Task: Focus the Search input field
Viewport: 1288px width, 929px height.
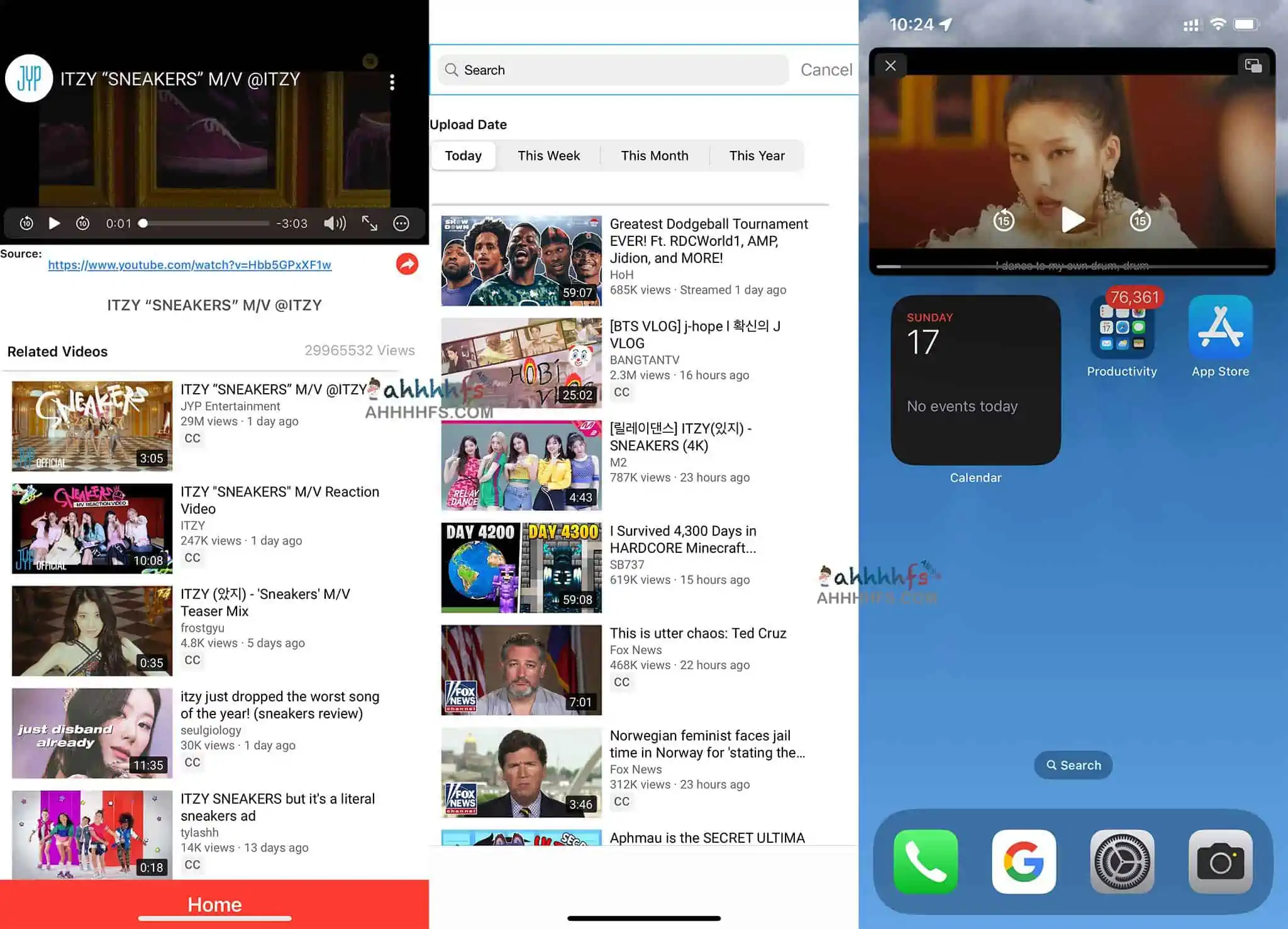Action: [613, 70]
